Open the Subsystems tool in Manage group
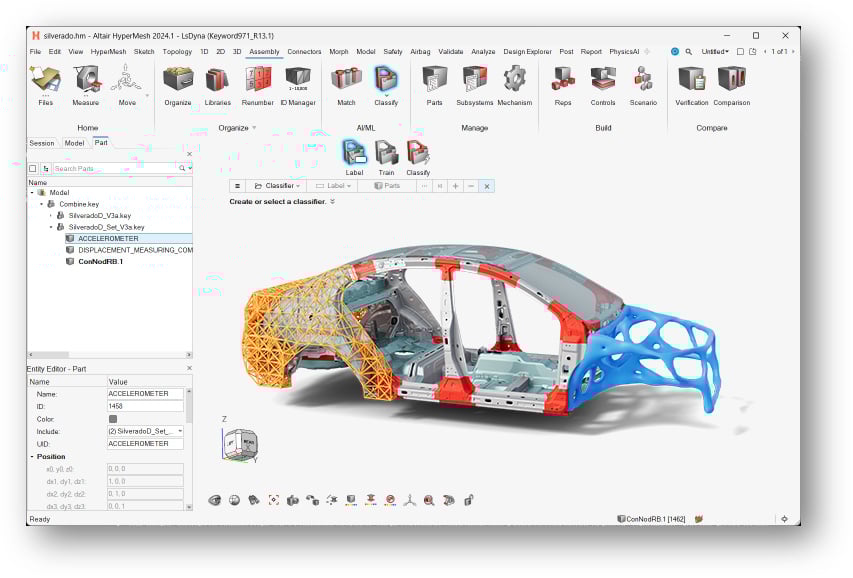 point(474,84)
